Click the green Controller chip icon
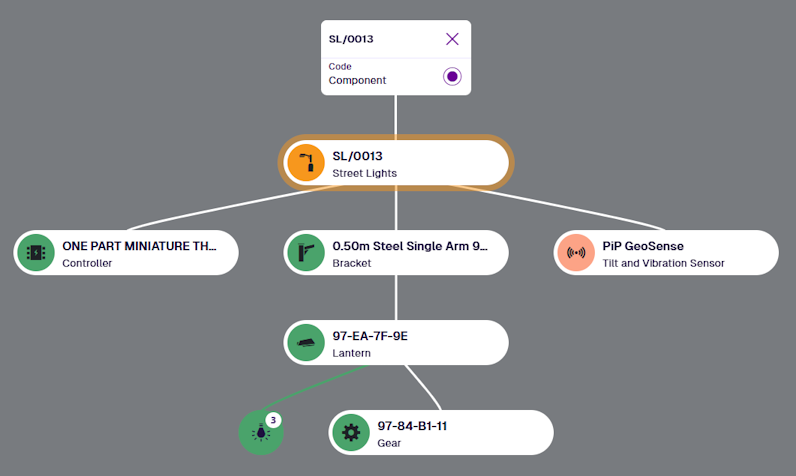This screenshot has height=476, width=796. click(x=37, y=253)
